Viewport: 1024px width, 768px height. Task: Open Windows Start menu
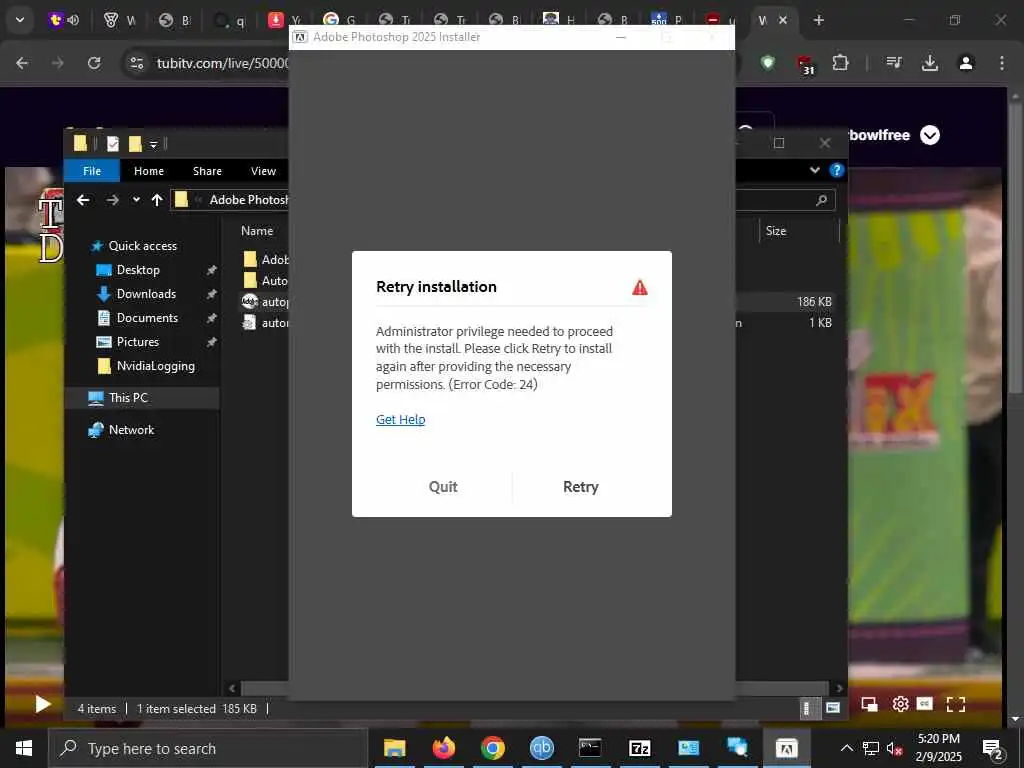click(24, 748)
